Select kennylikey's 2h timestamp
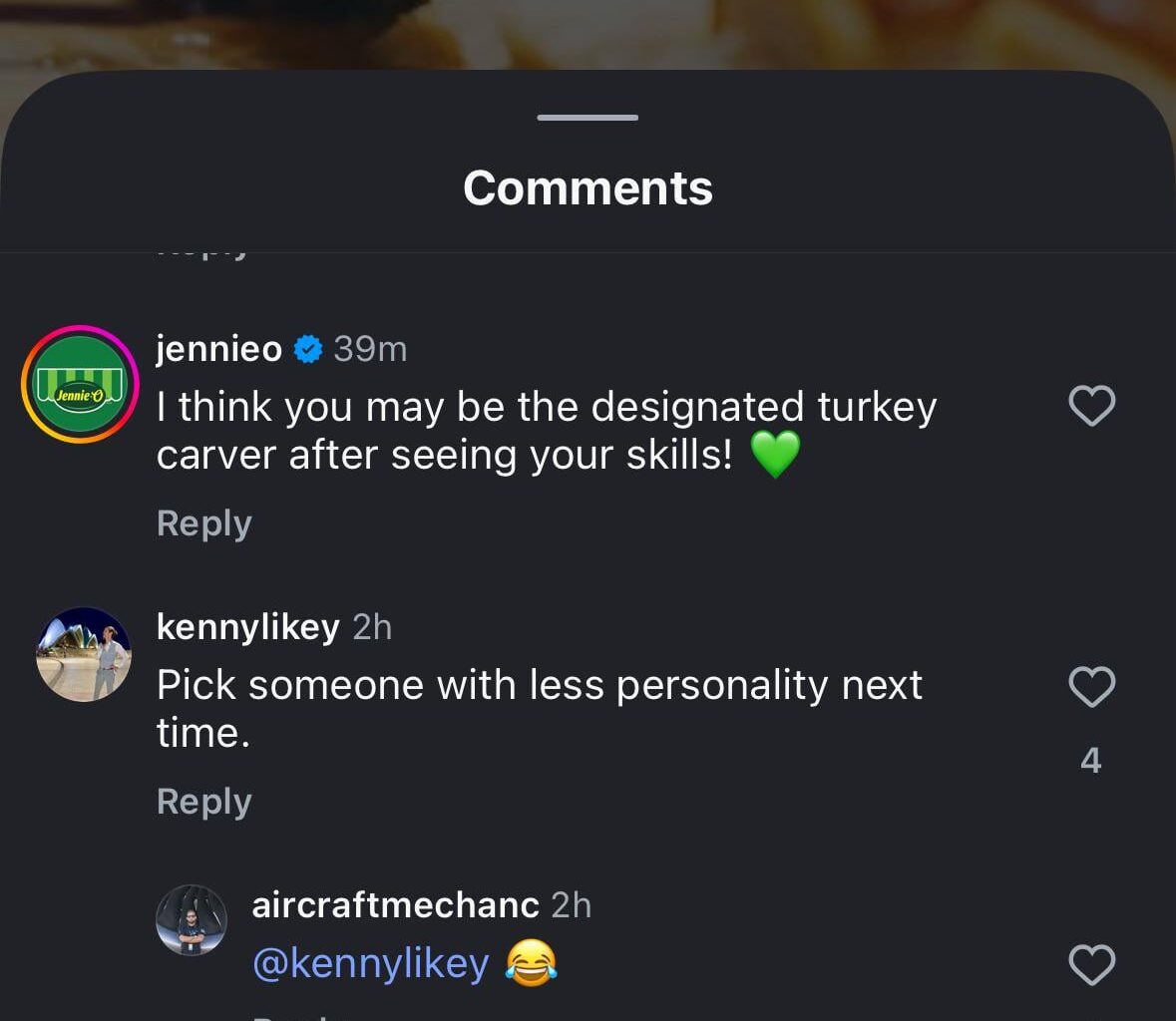Screen dimensions: 1176x1021 pos(373,626)
